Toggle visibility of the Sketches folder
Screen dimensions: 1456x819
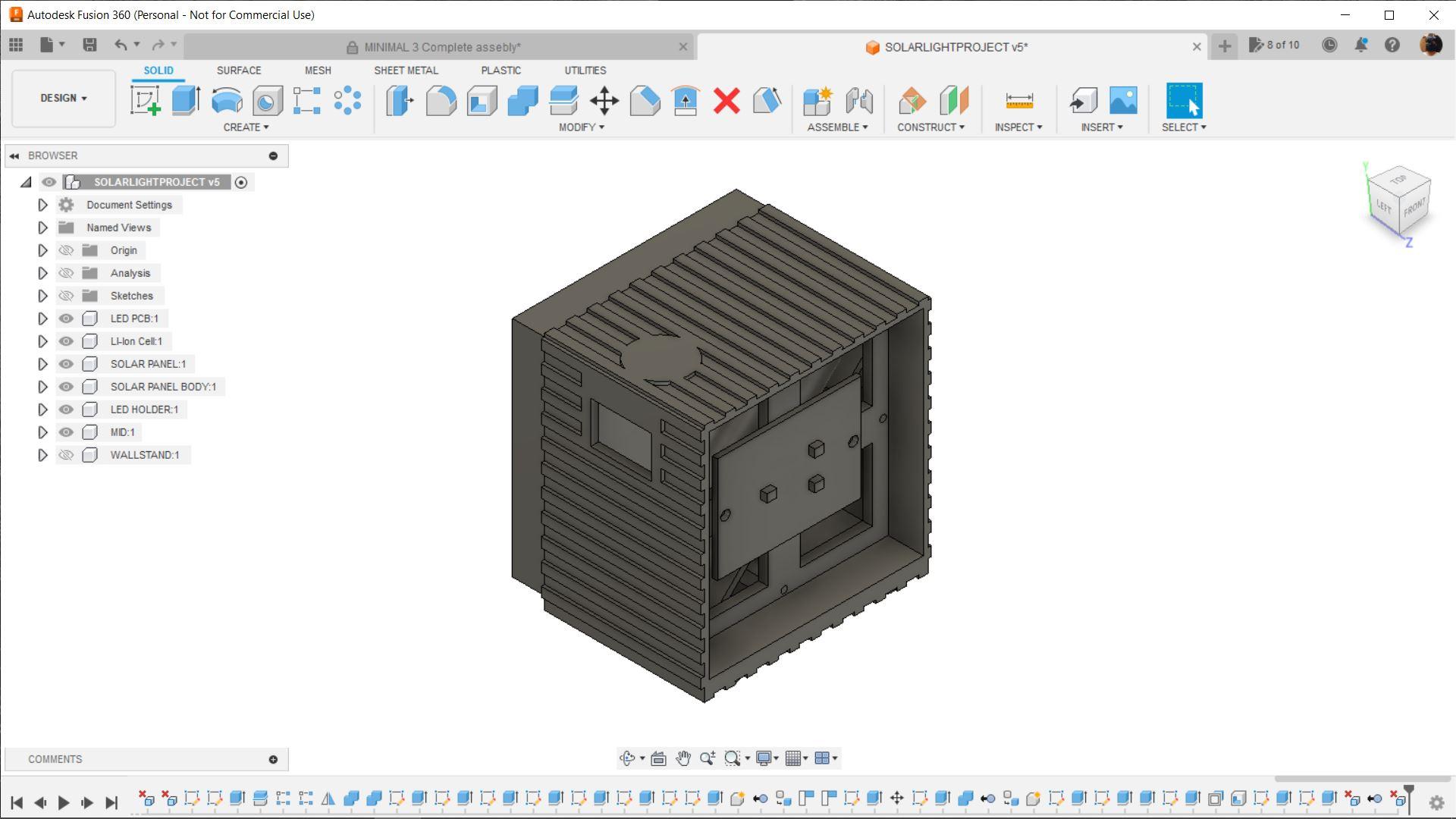point(66,296)
